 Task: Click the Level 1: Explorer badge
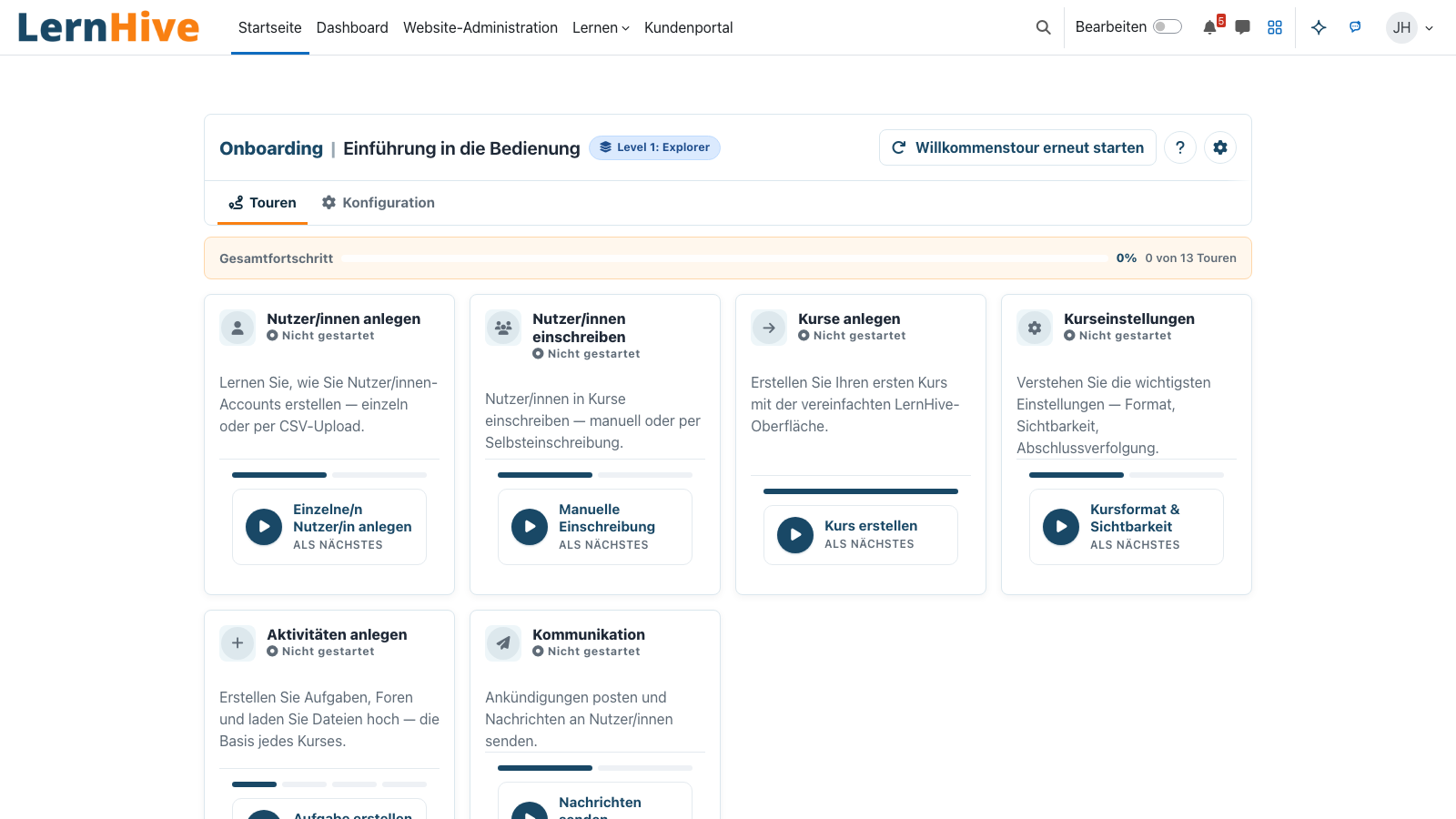click(x=654, y=147)
